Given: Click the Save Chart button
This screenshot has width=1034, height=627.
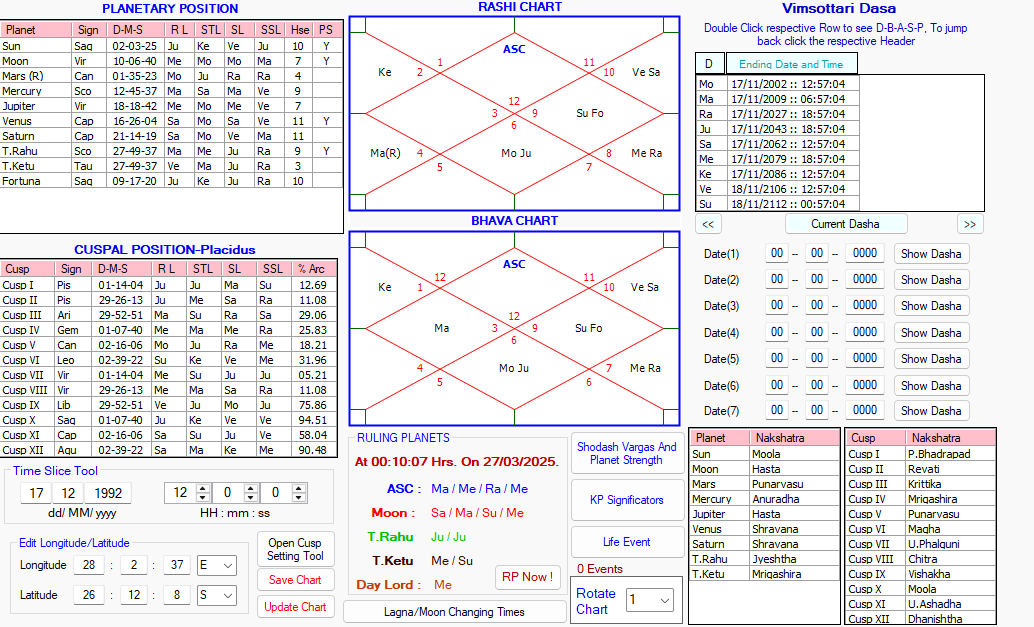Looking at the screenshot, I should pyautogui.click(x=295, y=580).
